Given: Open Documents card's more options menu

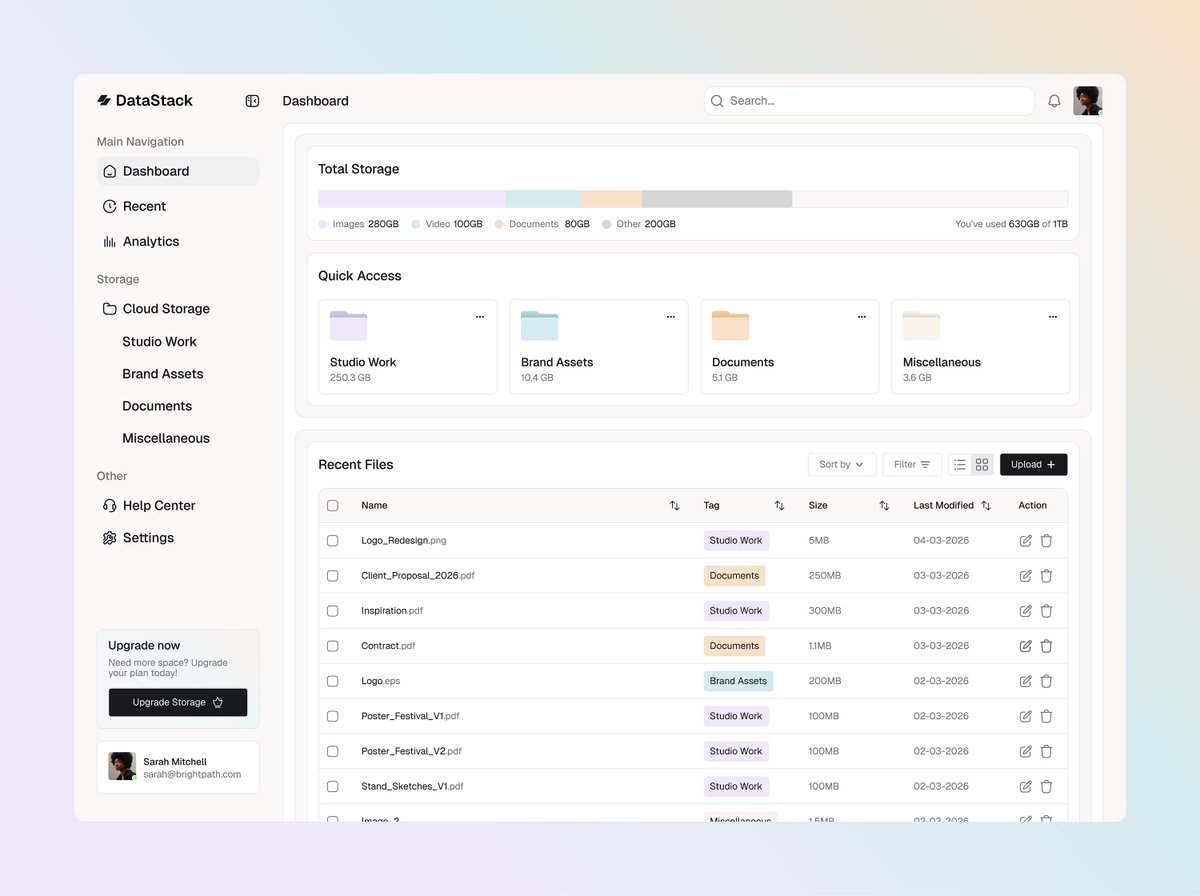Looking at the screenshot, I should click(862, 317).
